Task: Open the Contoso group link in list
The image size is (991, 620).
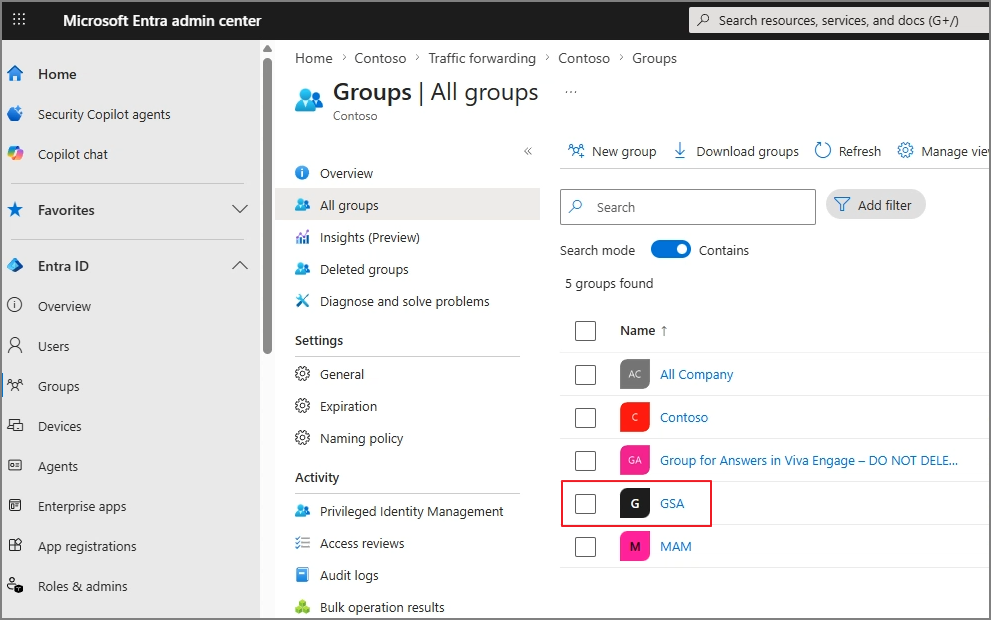Action: [x=684, y=418]
